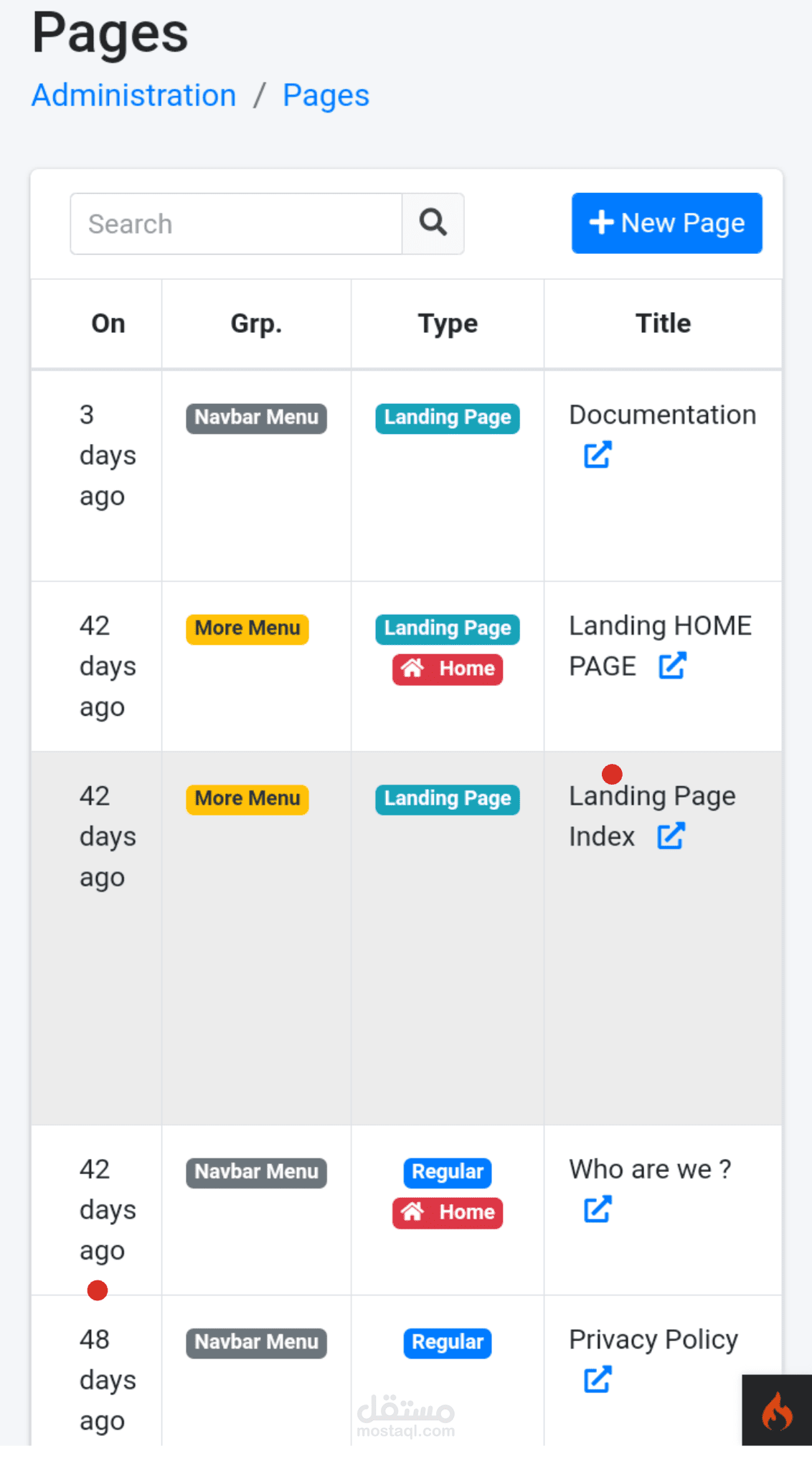This screenshot has height=1469, width=812.
Task: Open Documentation page external link icon
Action: click(x=597, y=455)
